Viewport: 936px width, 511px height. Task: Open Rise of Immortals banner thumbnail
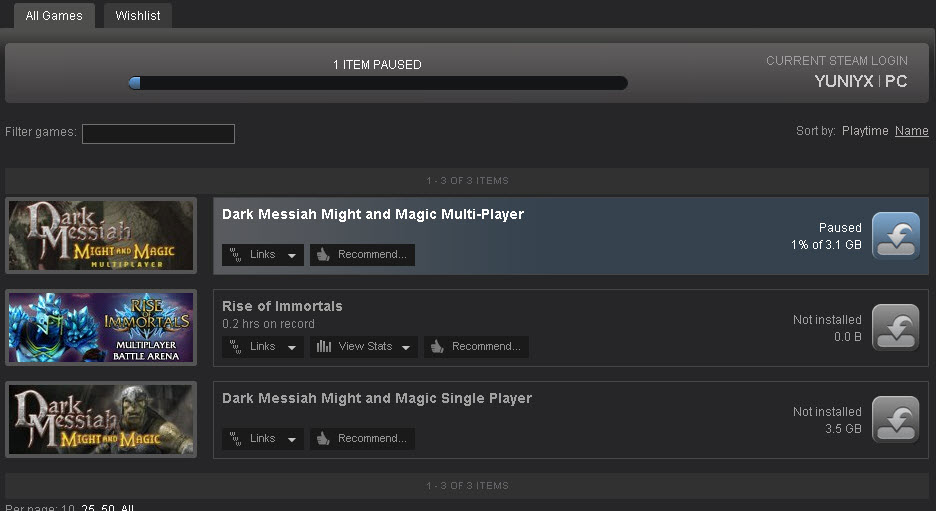[x=101, y=328]
